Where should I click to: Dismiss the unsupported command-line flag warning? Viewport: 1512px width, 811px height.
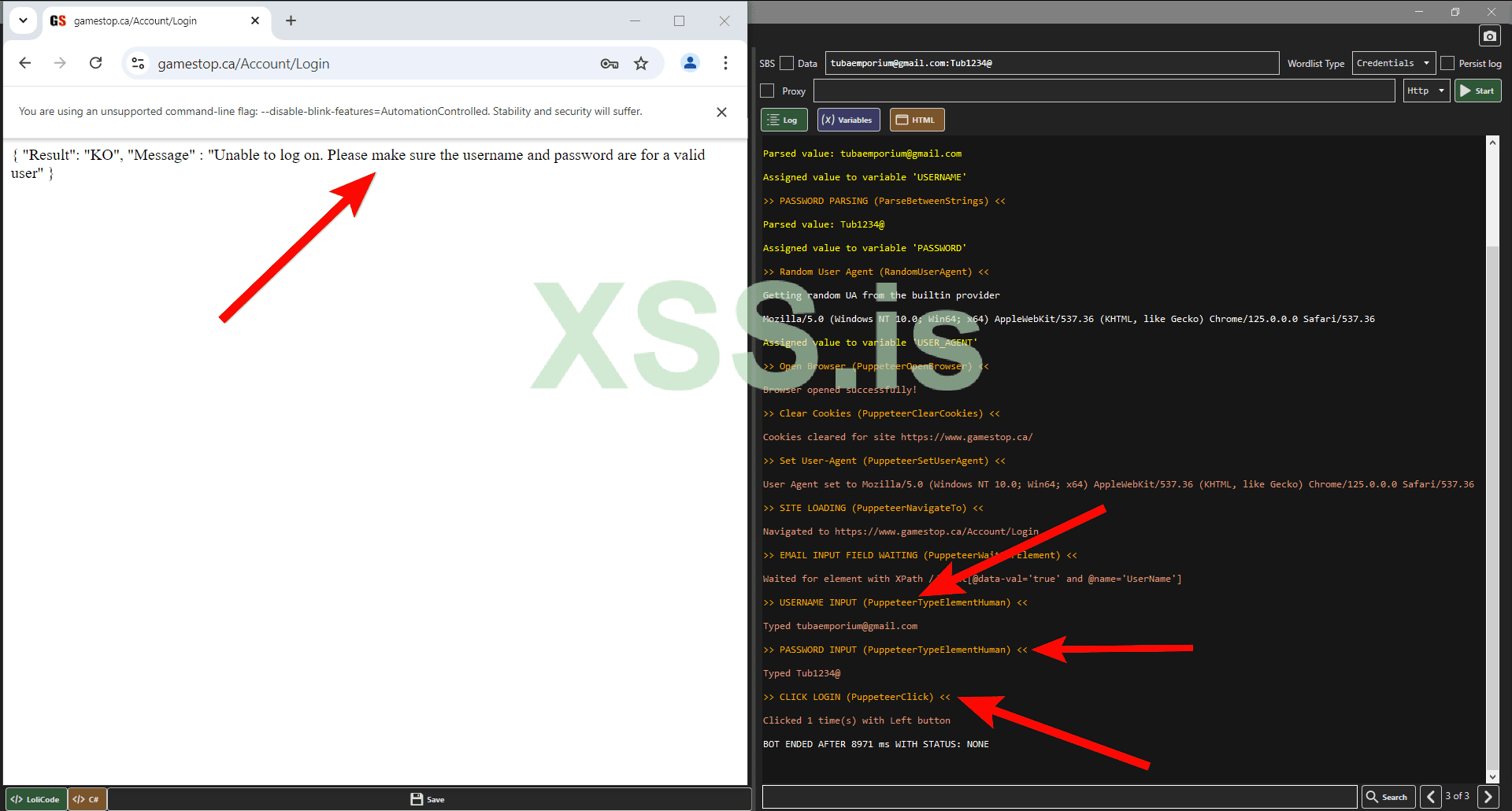click(x=721, y=112)
